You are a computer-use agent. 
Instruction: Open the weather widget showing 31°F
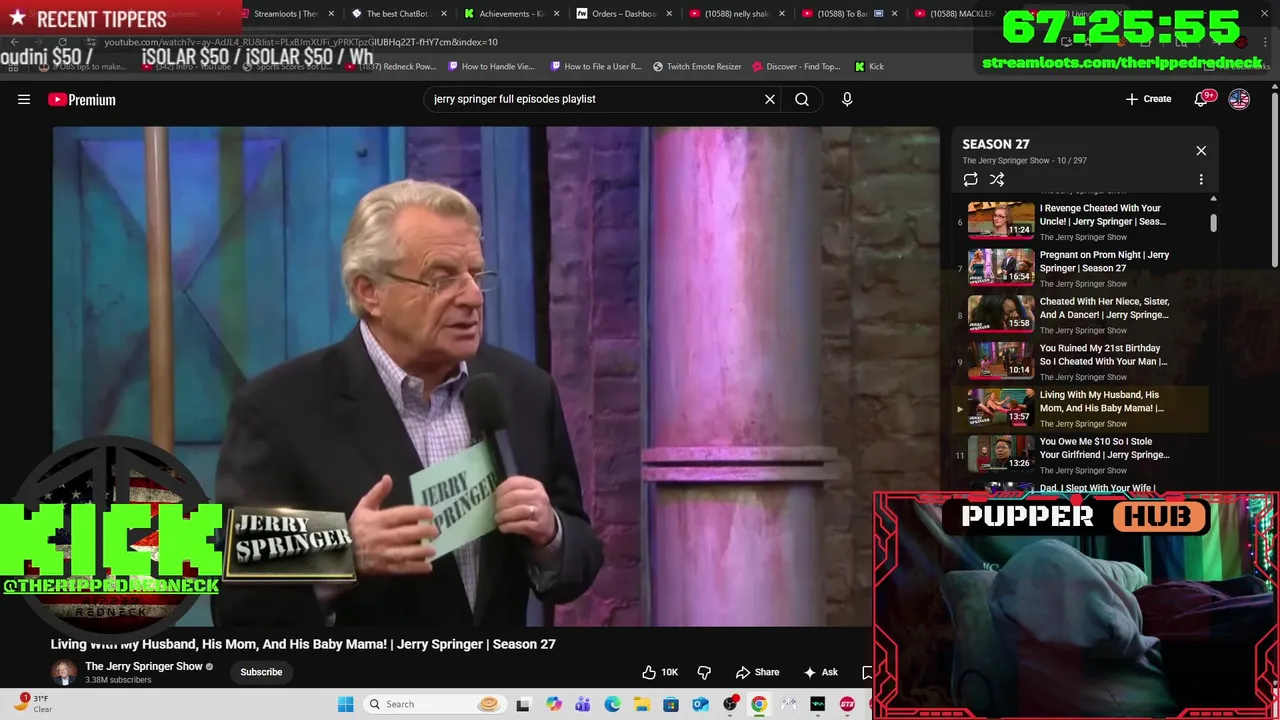pyautogui.click(x=33, y=703)
